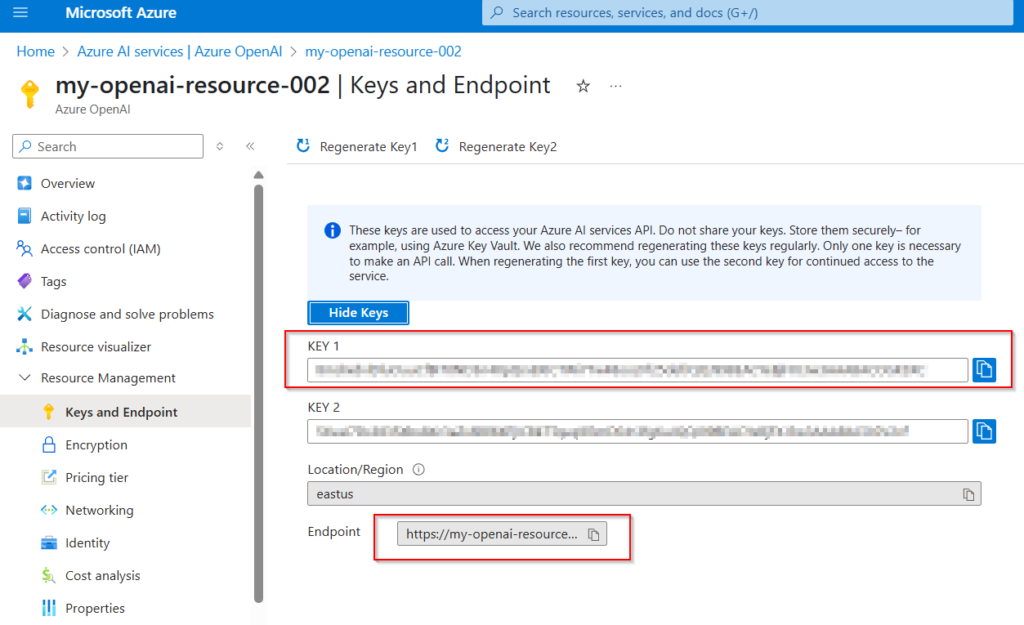Click the 'Azure OpenAI' subtitle text
This screenshot has width=1024, height=625.
tap(93, 109)
